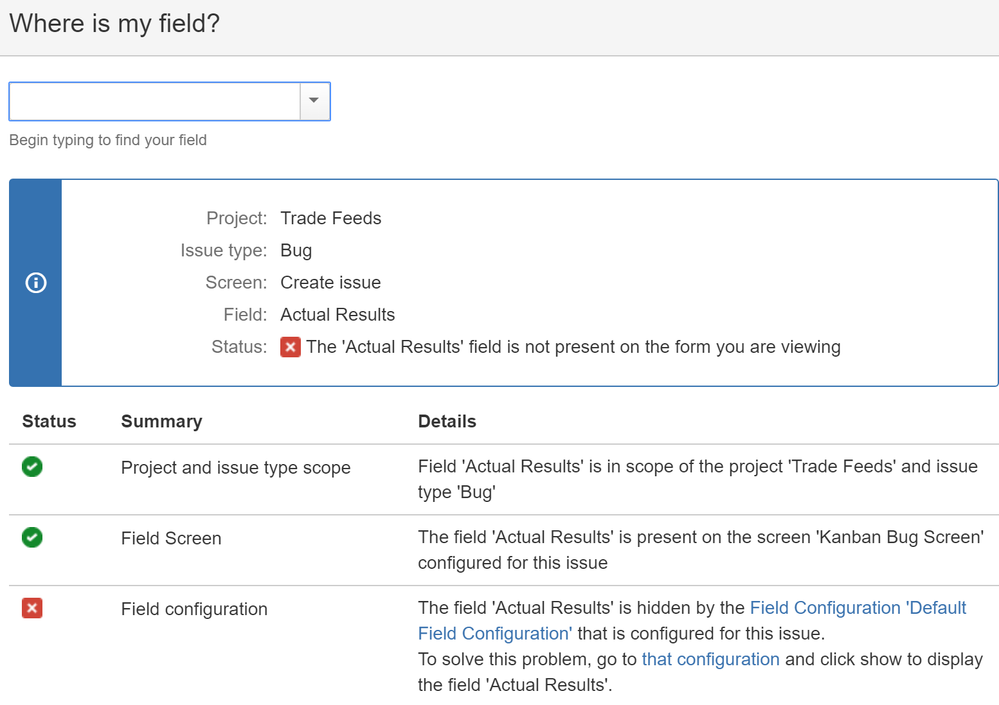The height and width of the screenshot is (705, 999).
Task: Click the blue info icon in the panel
Action: pos(36,283)
